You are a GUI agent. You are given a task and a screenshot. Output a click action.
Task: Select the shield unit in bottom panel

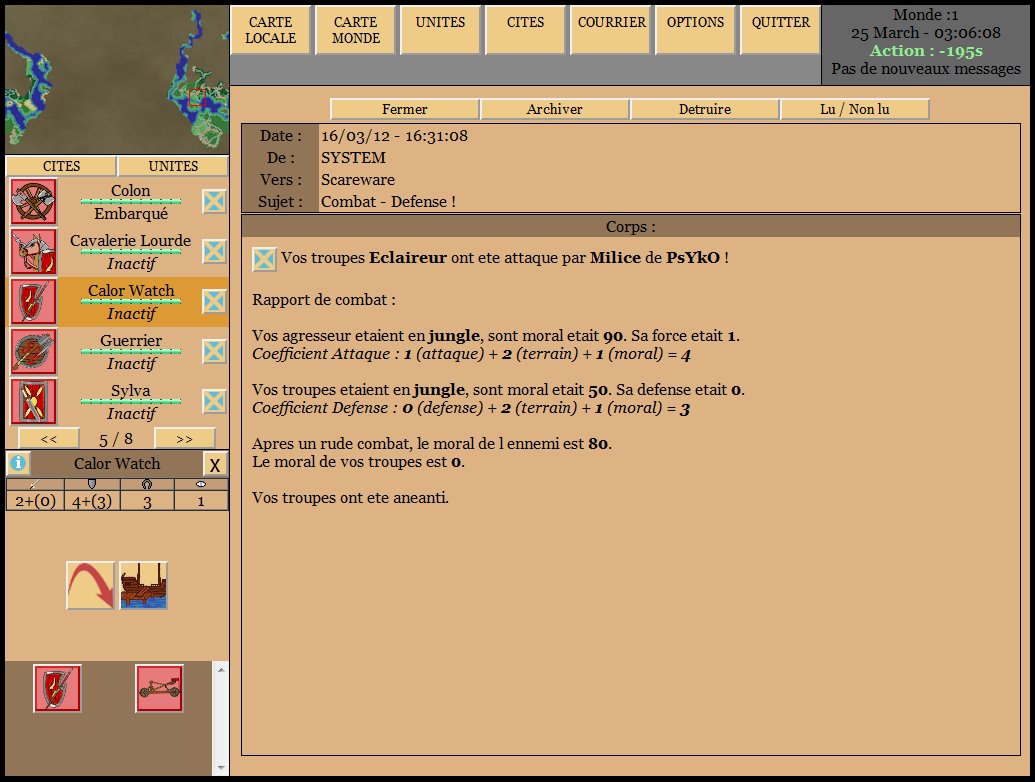coord(57,688)
